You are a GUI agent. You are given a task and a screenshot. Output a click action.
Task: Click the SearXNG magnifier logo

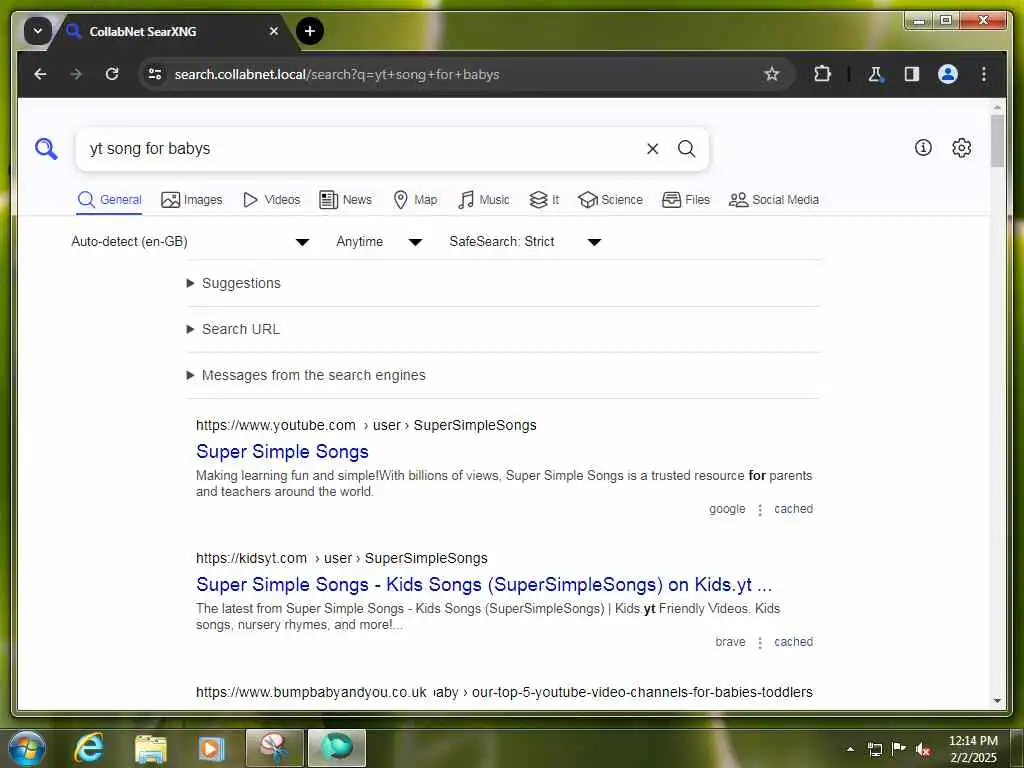click(46, 149)
